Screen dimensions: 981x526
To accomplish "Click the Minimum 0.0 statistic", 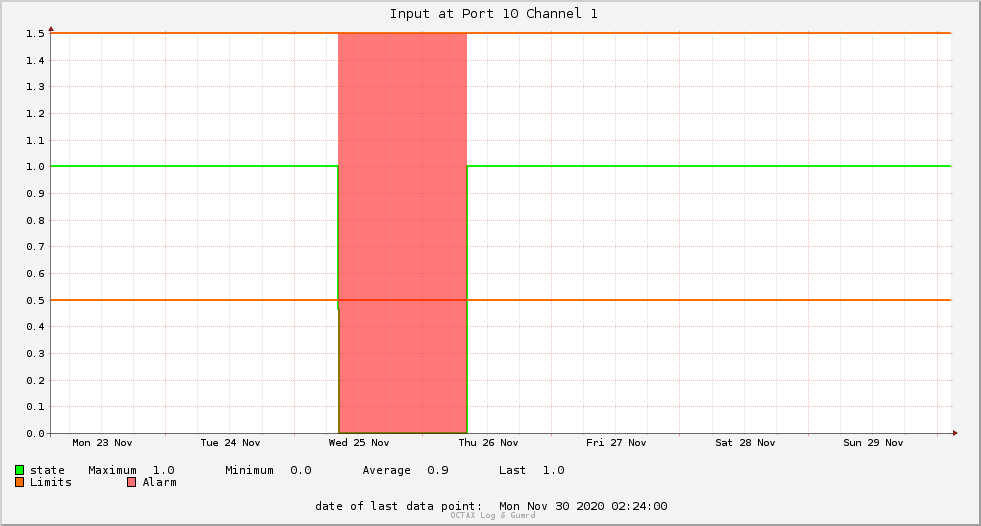I will click(x=268, y=470).
